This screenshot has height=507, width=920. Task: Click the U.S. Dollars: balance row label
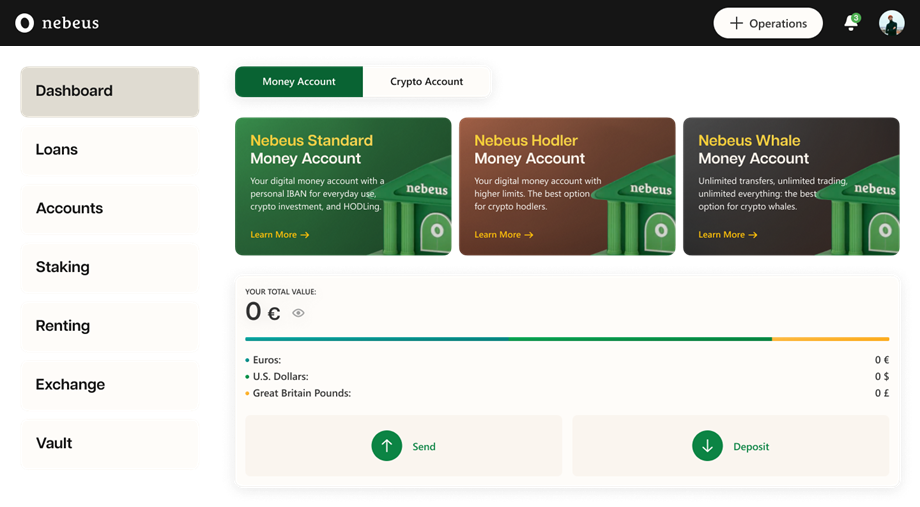(280, 376)
